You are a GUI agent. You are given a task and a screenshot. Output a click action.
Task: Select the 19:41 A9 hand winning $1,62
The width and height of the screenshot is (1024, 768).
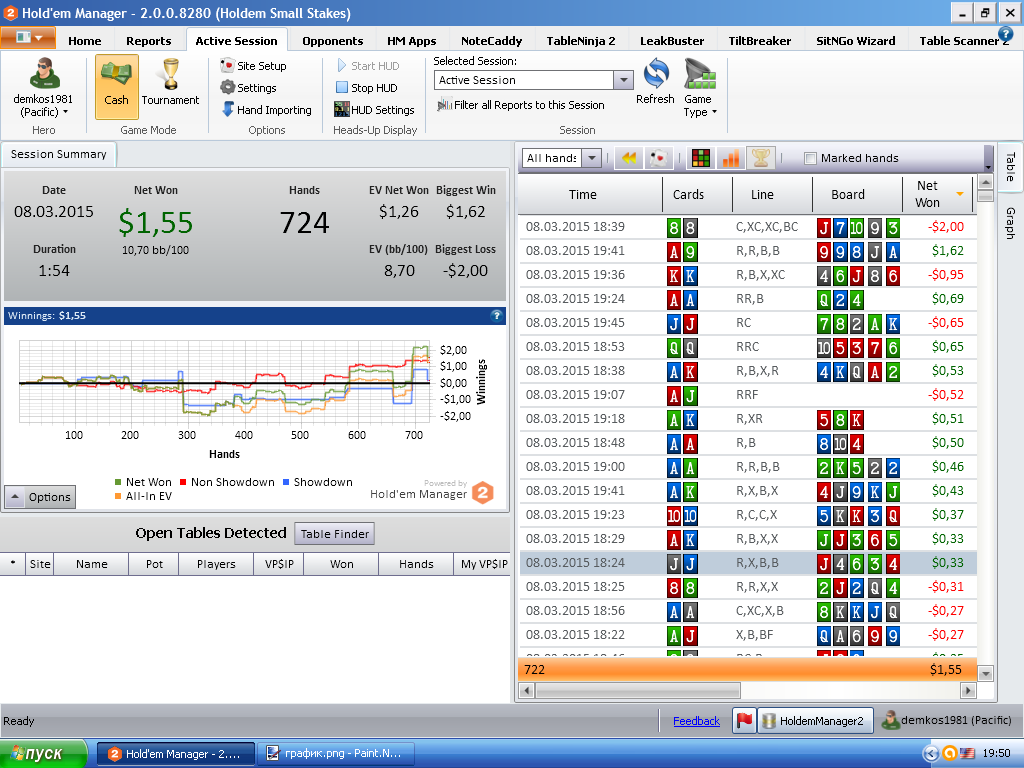[x=747, y=251]
